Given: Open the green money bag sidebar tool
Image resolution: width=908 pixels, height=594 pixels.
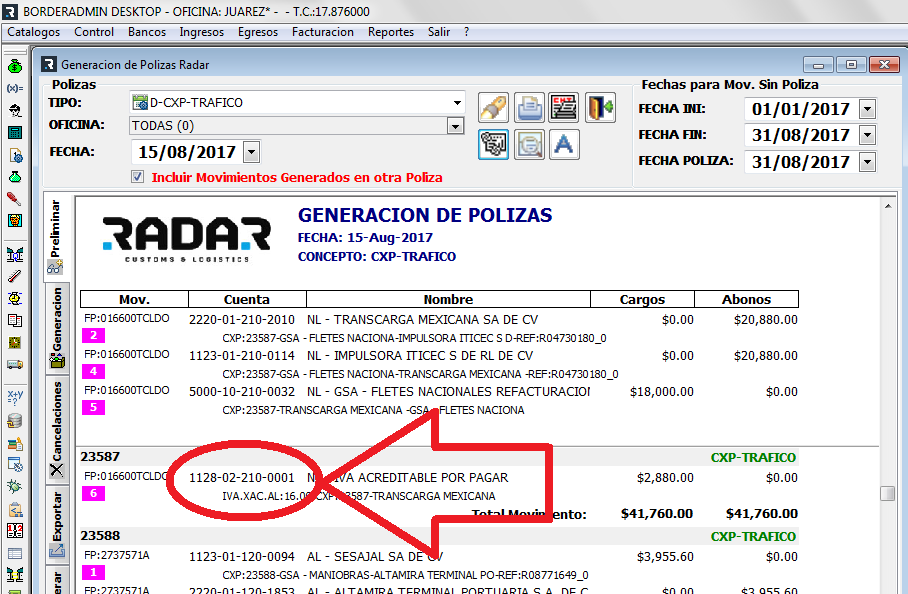Looking at the screenshot, I should pos(14,67).
